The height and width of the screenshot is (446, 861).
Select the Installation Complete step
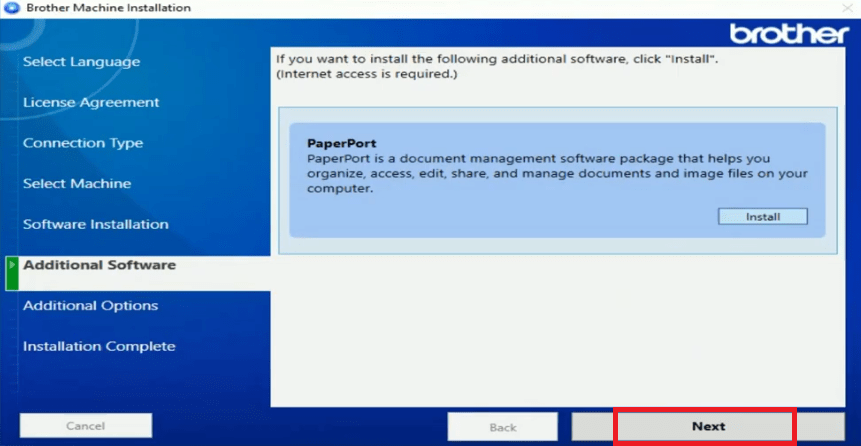click(x=99, y=347)
